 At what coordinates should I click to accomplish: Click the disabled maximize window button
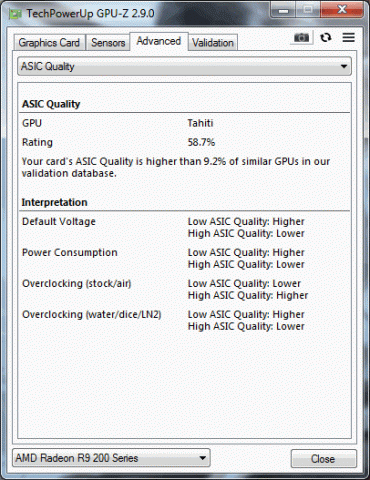(x=308, y=10)
